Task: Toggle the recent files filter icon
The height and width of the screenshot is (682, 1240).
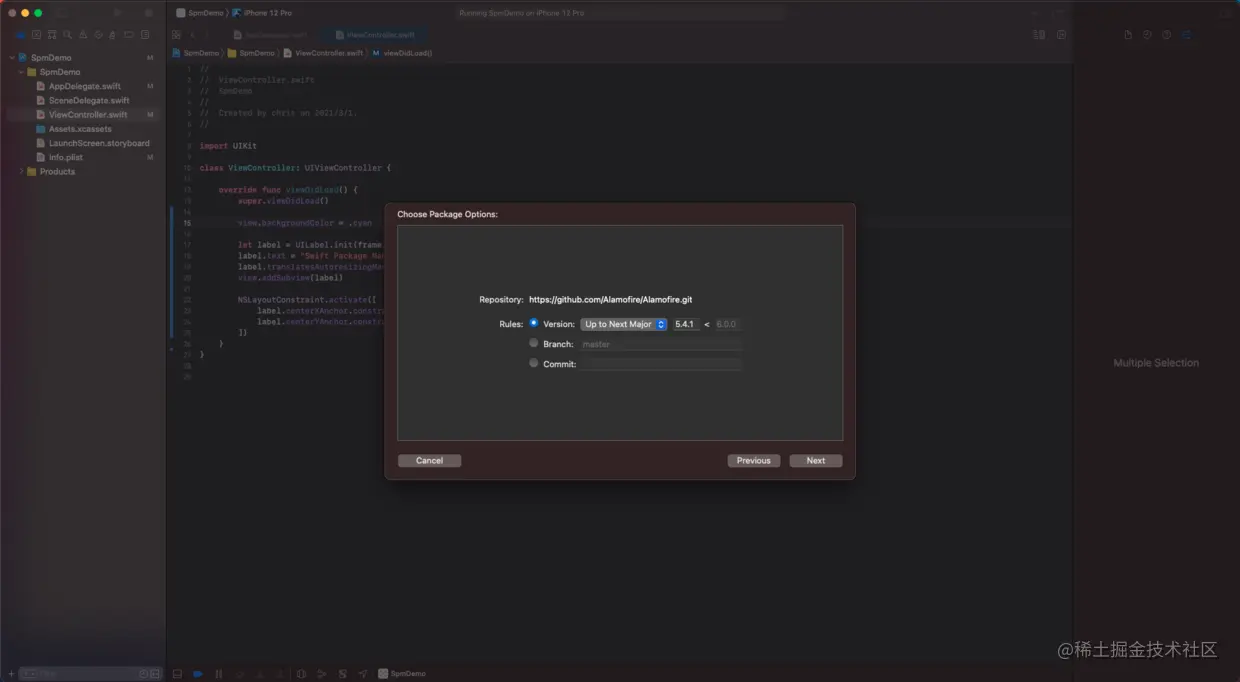Action: pyautogui.click(x=143, y=674)
